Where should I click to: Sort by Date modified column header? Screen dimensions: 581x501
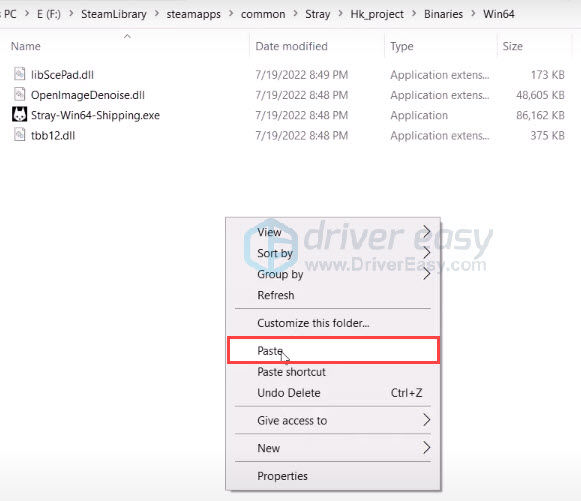click(x=292, y=46)
